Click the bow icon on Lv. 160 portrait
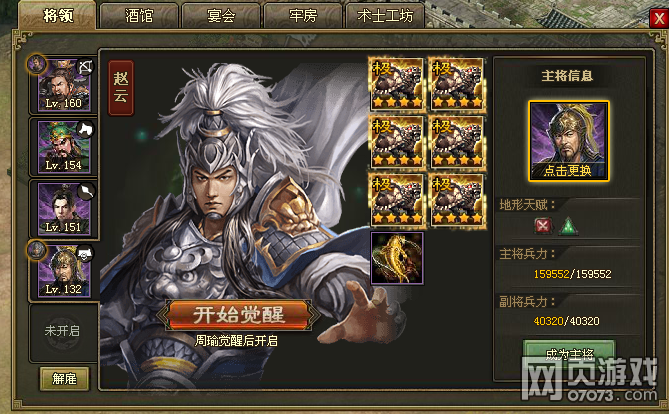Viewport: 669px width, 414px height. tap(85, 67)
